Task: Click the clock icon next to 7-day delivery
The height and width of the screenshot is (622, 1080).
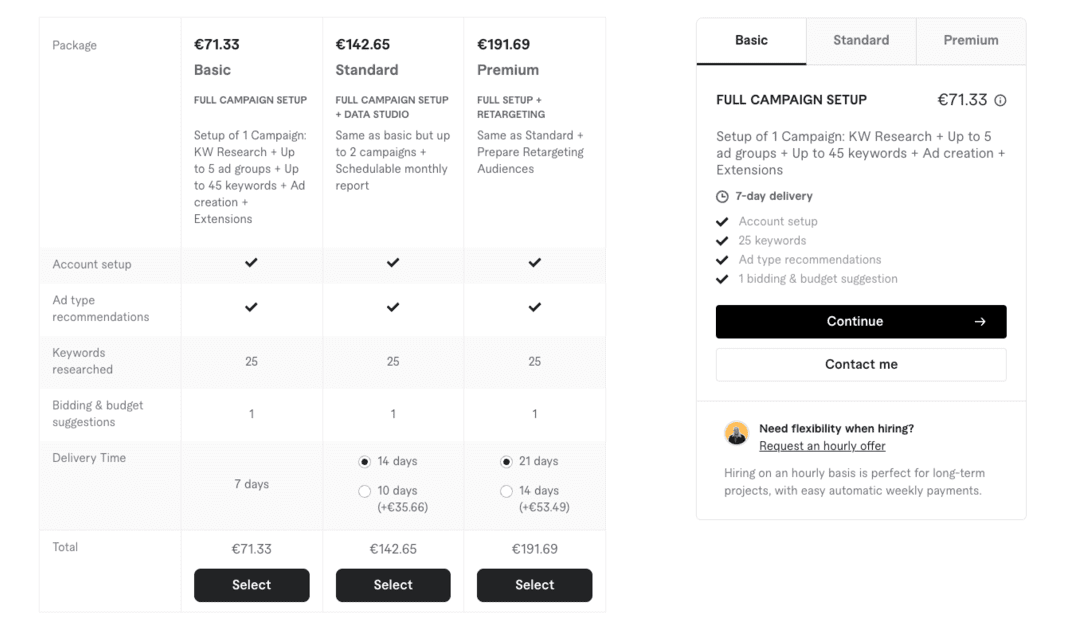Action: click(723, 197)
